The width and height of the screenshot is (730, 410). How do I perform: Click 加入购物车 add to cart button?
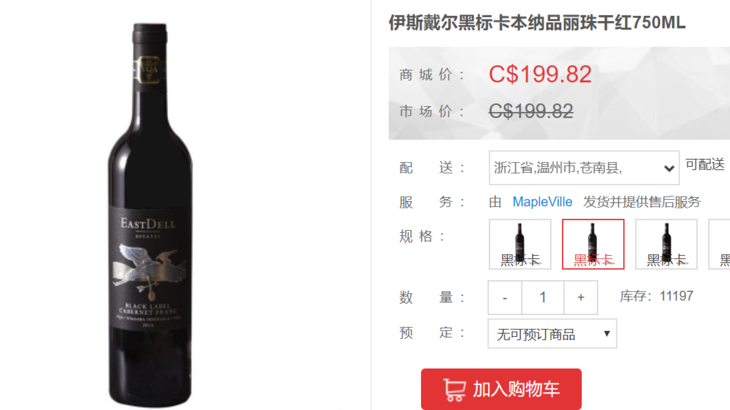[501, 389]
